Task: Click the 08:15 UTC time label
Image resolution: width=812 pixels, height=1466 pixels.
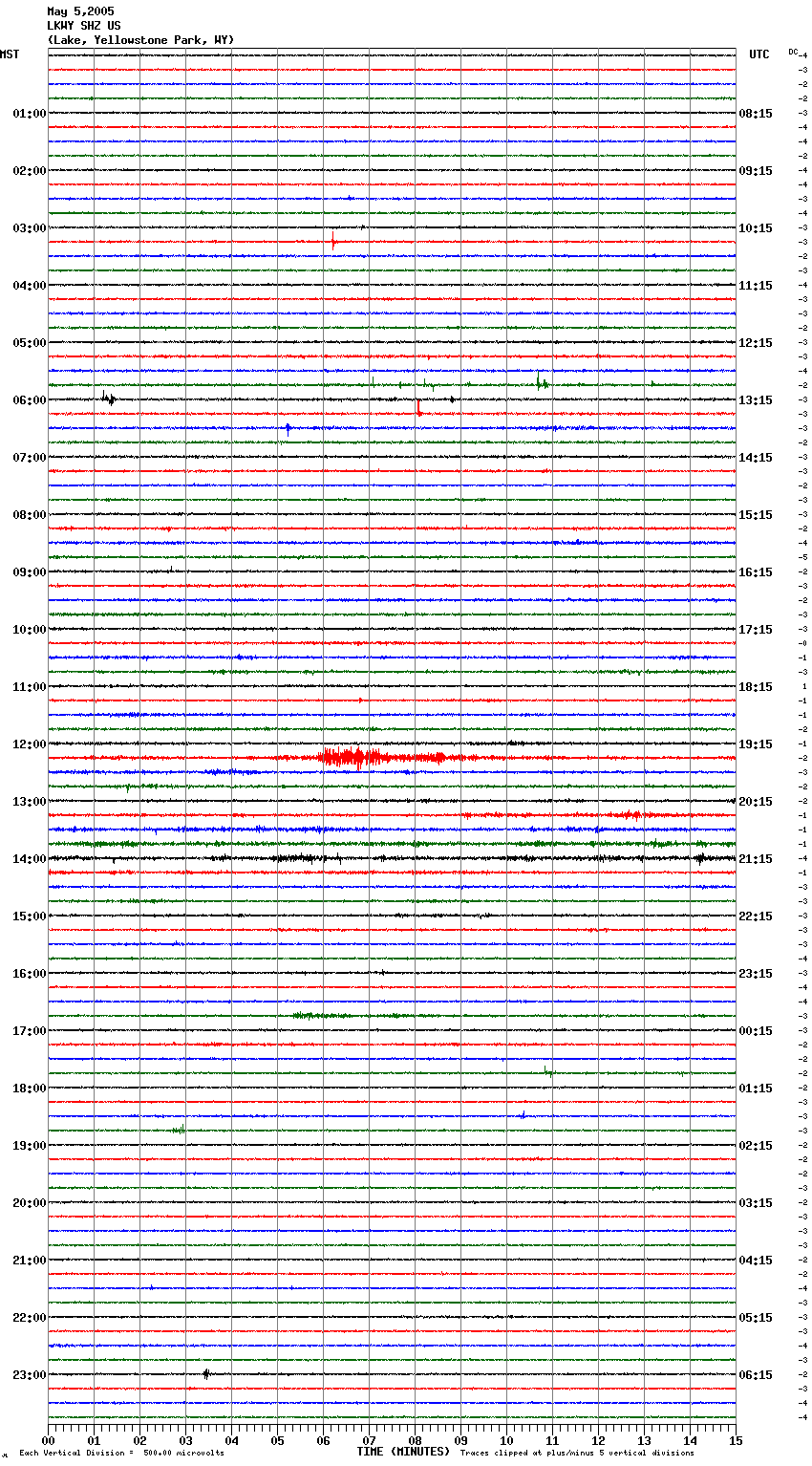Action: point(756,114)
